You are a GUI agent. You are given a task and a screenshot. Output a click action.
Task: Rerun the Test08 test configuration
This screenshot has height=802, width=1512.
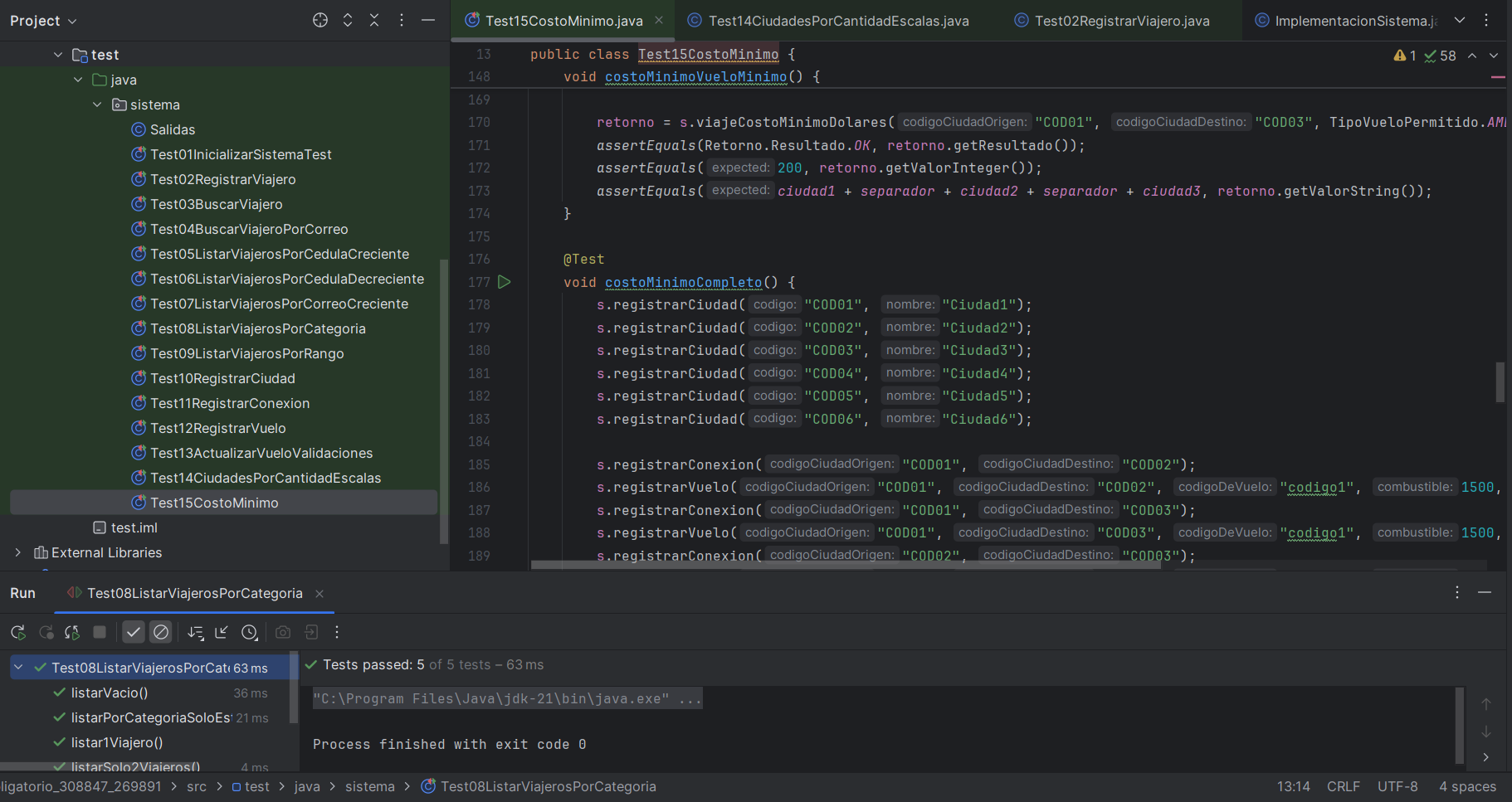[18, 632]
